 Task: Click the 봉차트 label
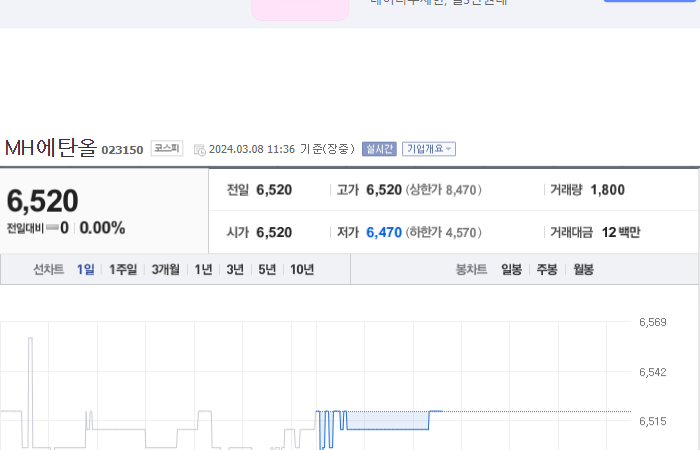pyautogui.click(x=471, y=269)
